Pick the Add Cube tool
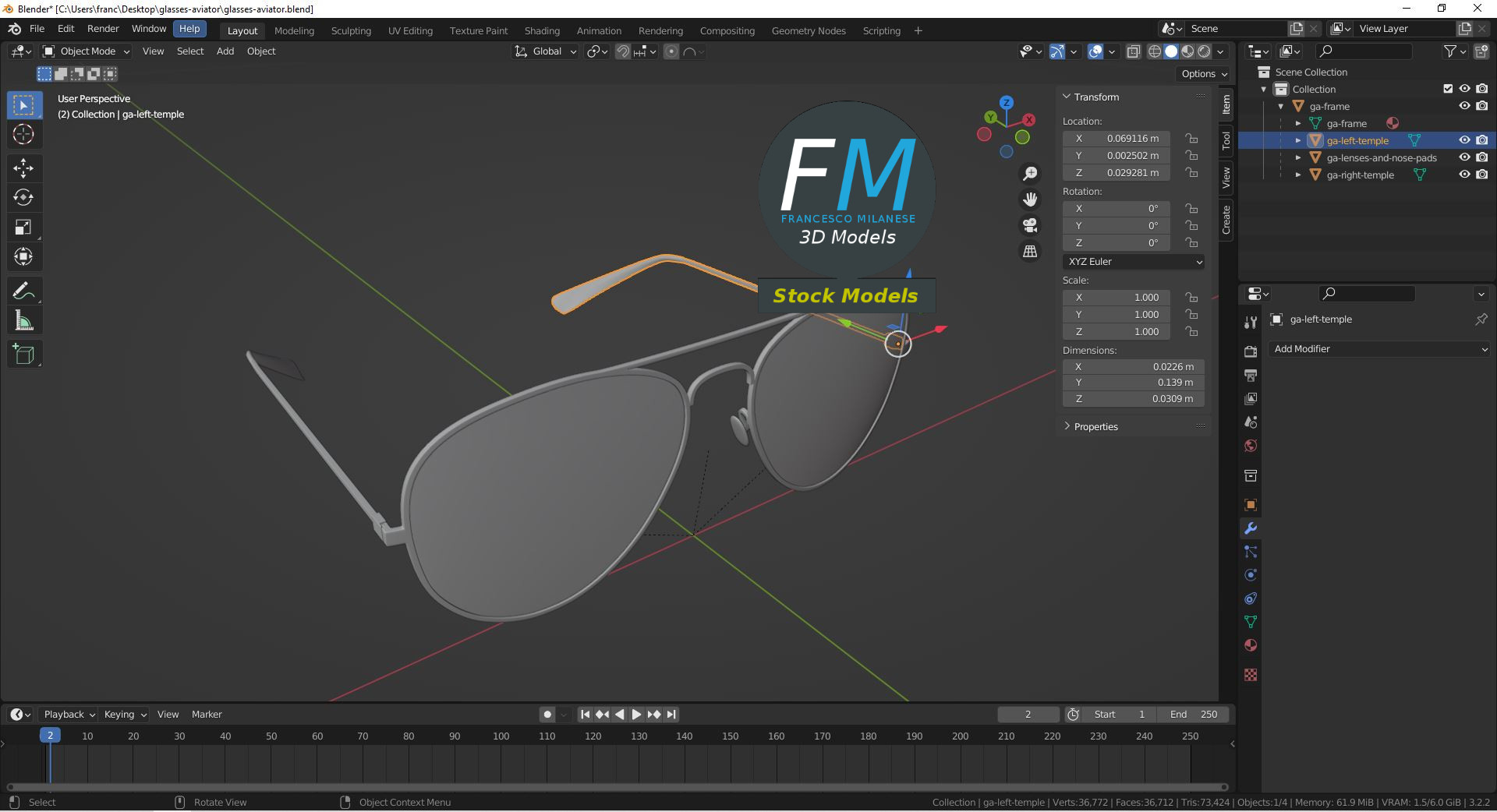1497x812 pixels. 24,355
